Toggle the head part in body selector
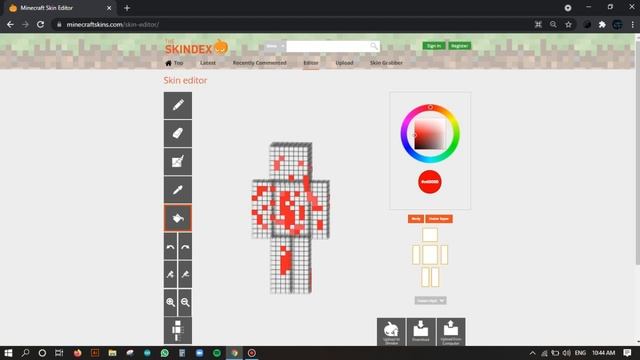The image size is (640, 360). (x=430, y=235)
